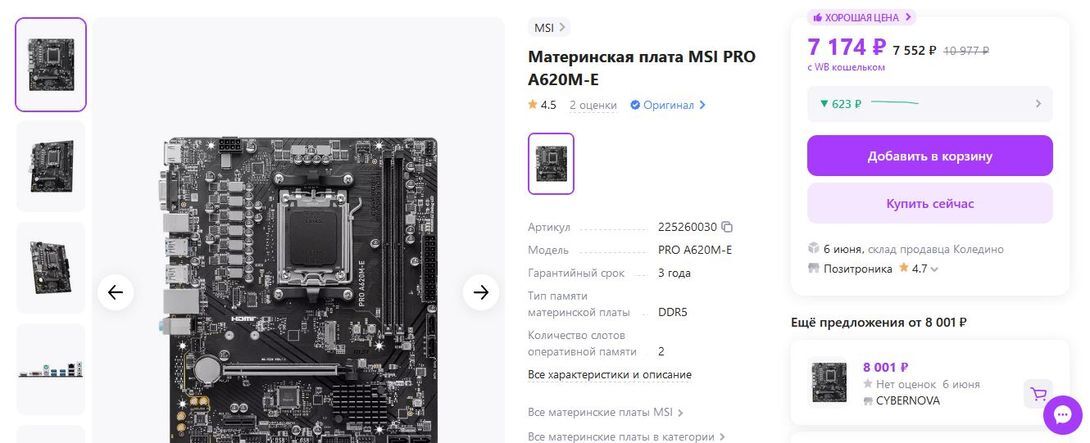This screenshot has width=1090, height=443.
Task: Open the 2 оценки reviews link
Action: click(593, 105)
